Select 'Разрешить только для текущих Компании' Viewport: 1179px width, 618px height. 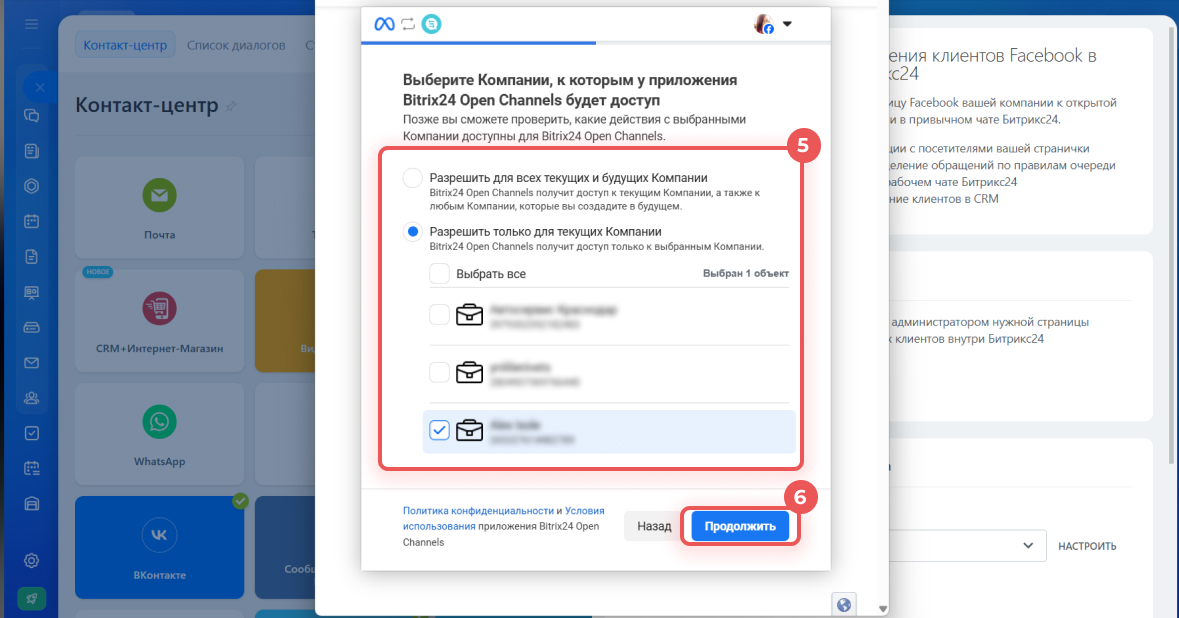413,232
